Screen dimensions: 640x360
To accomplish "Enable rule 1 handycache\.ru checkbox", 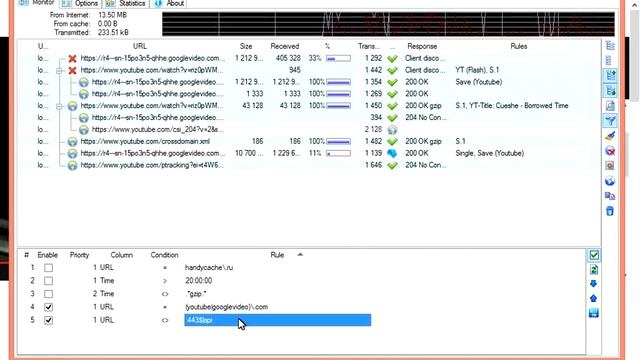I will 48,268.
